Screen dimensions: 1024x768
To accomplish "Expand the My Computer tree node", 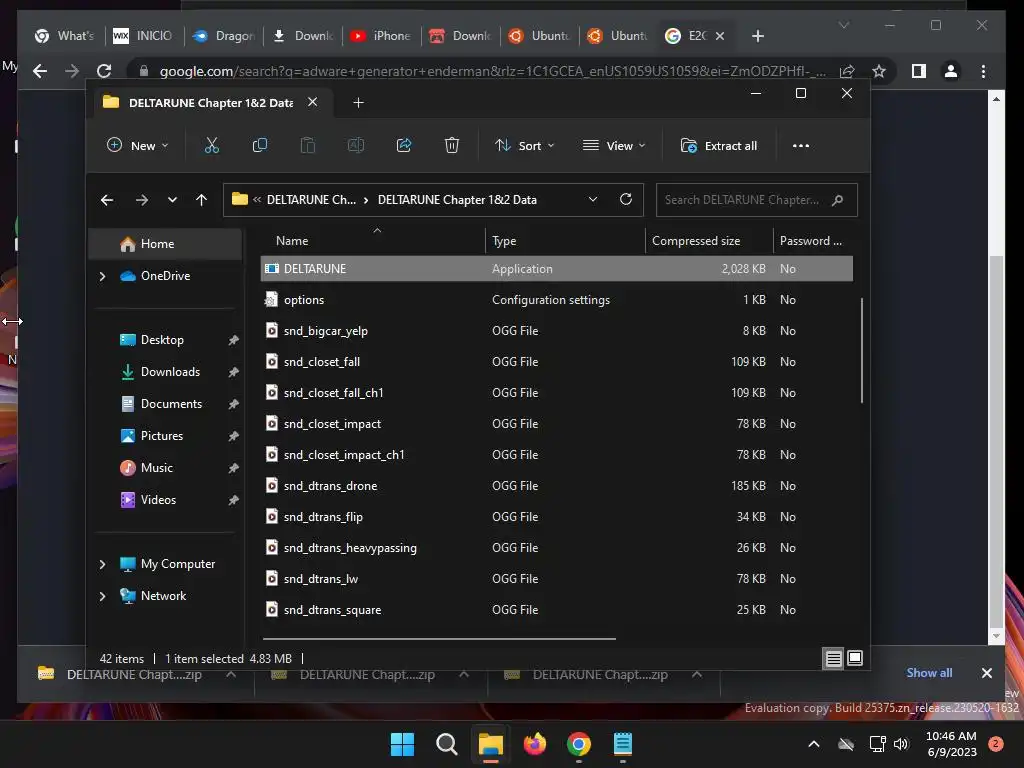I will tap(103, 564).
